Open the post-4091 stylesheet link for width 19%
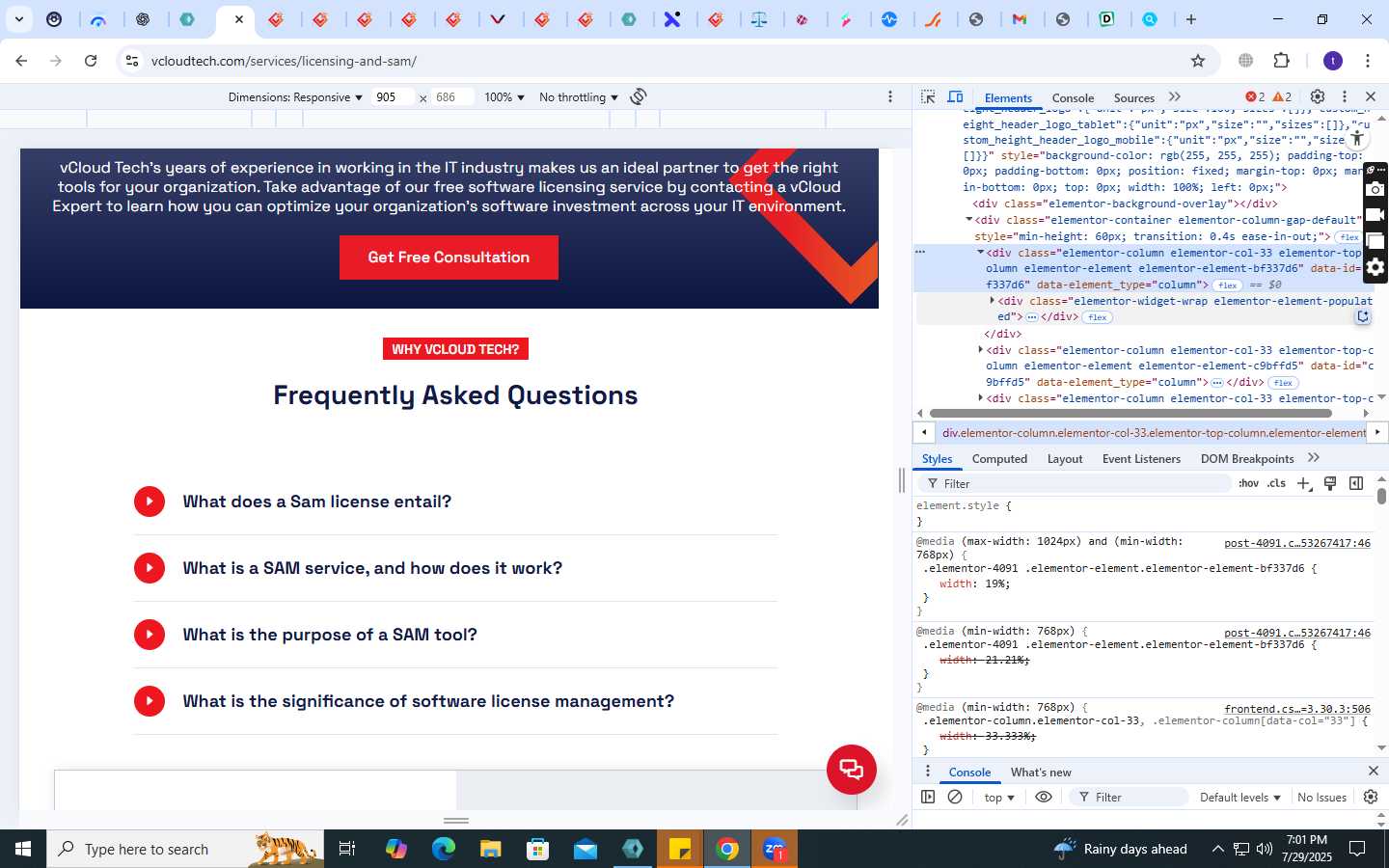 [x=1297, y=543]
